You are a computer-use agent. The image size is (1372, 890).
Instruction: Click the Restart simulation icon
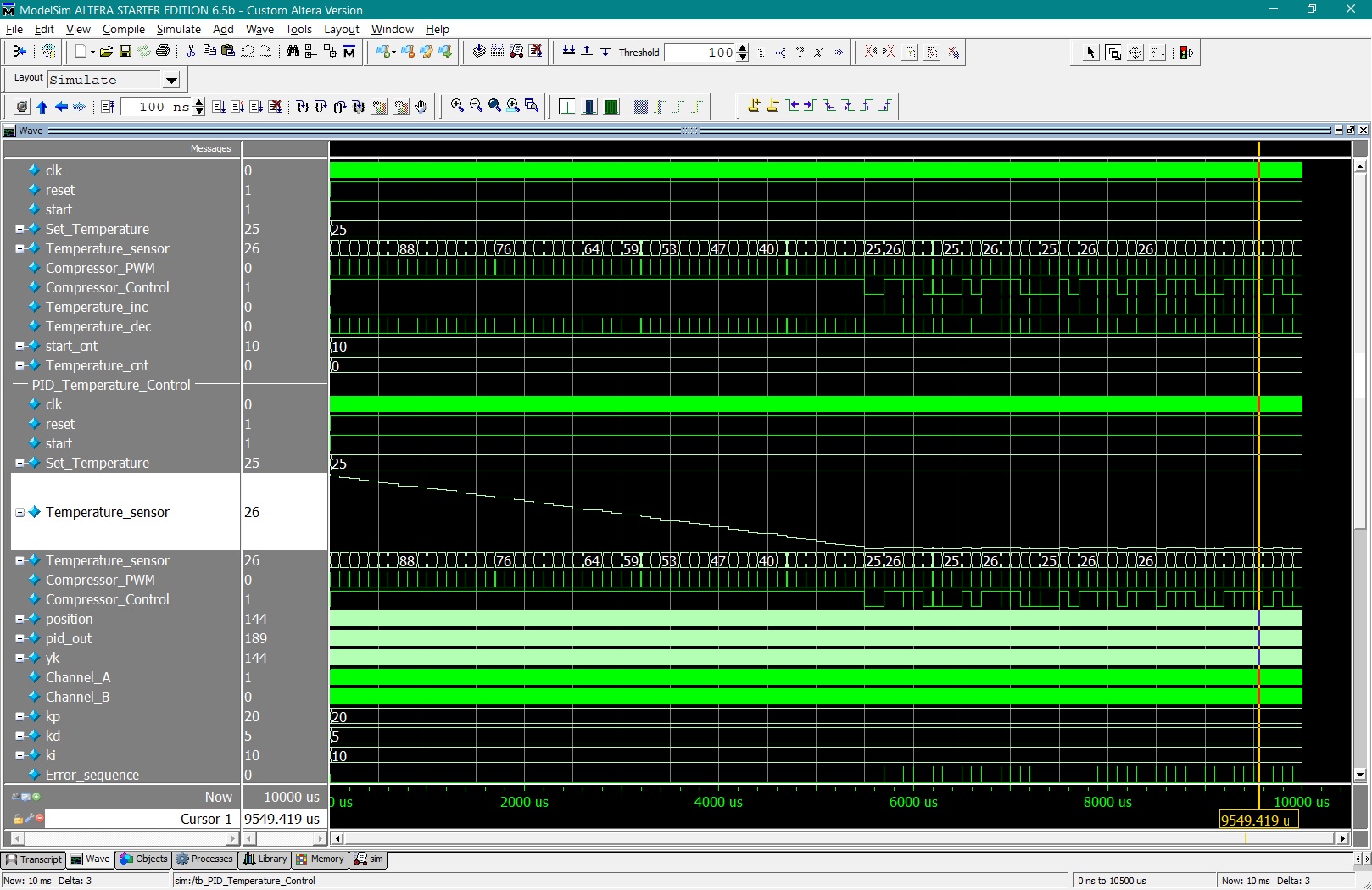pyautogui.click(x=108, y=107)
